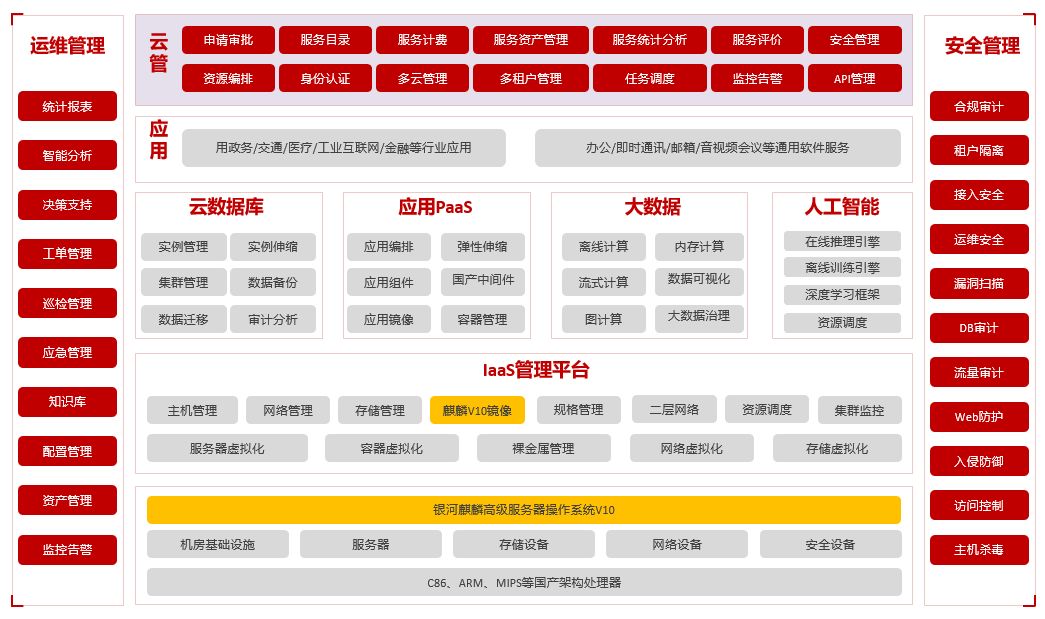Click the 服务计费 box

pyautogui.click(x=423, y=40)
